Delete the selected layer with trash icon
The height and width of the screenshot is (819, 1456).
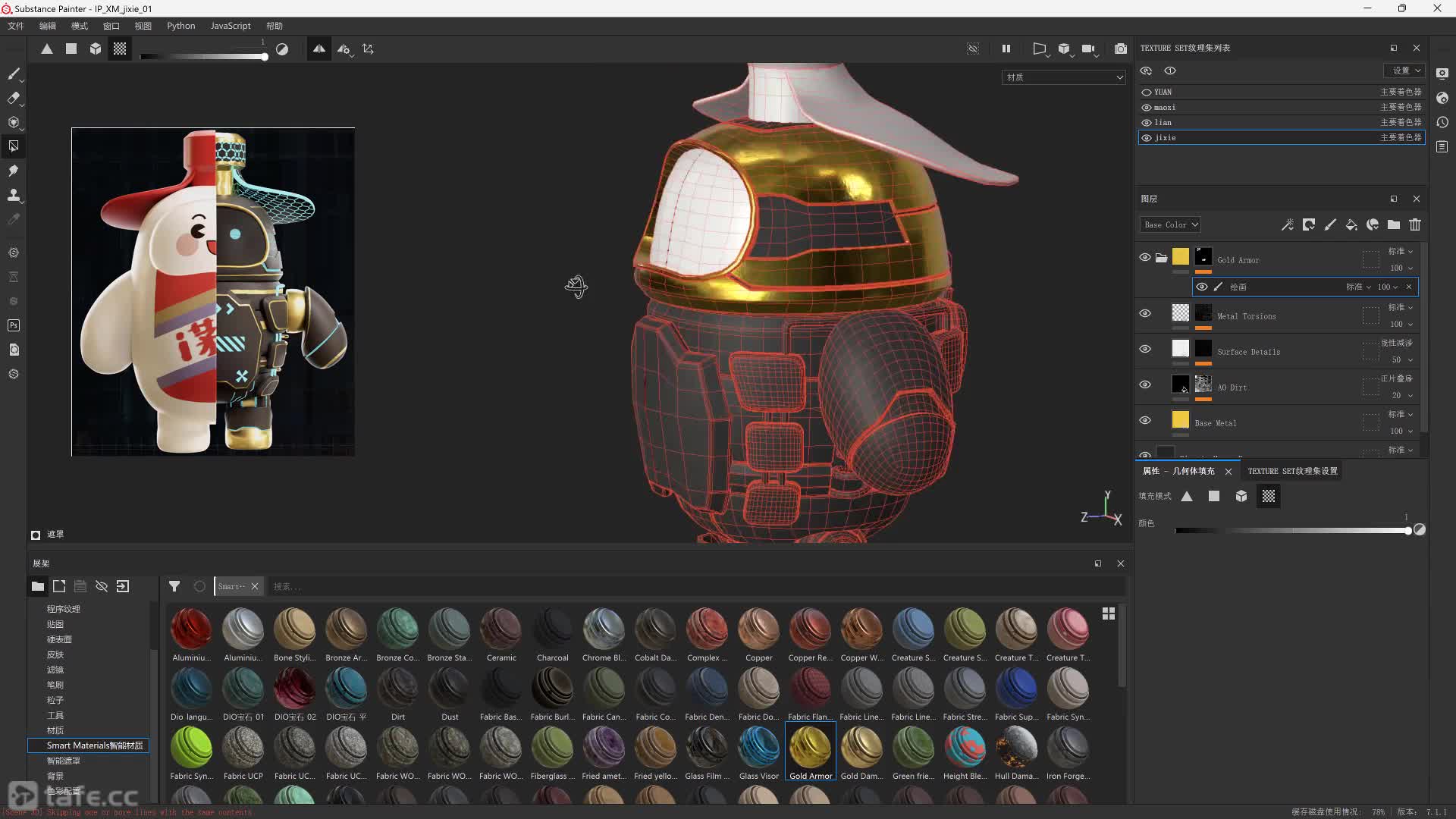coord(1415,224)
